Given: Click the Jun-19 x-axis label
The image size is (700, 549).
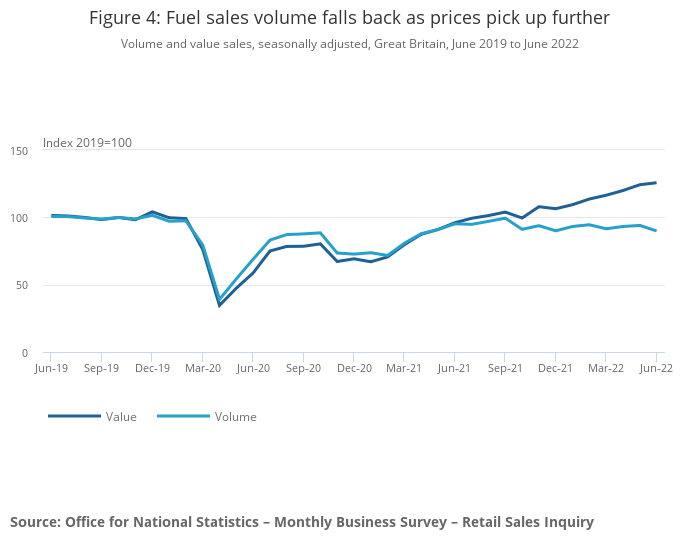Looking at the screenshot, I should 50,368.
